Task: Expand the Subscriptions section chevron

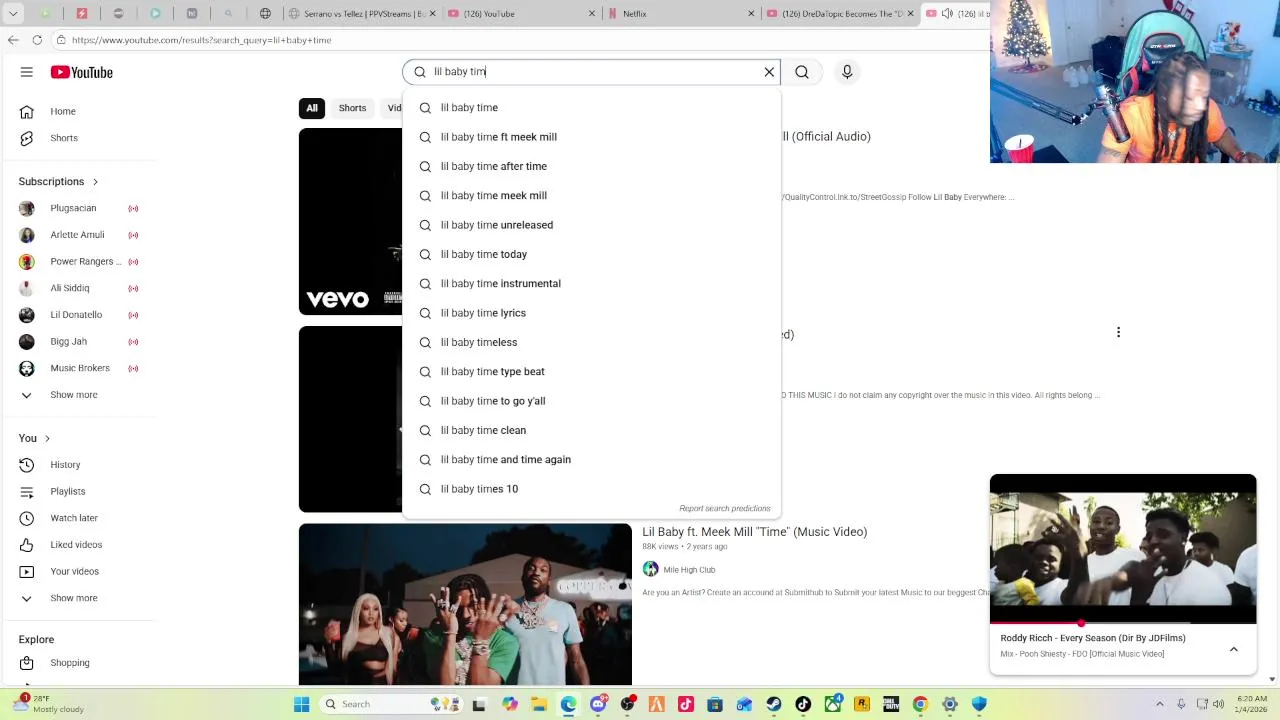Action: tap(95, 182)
